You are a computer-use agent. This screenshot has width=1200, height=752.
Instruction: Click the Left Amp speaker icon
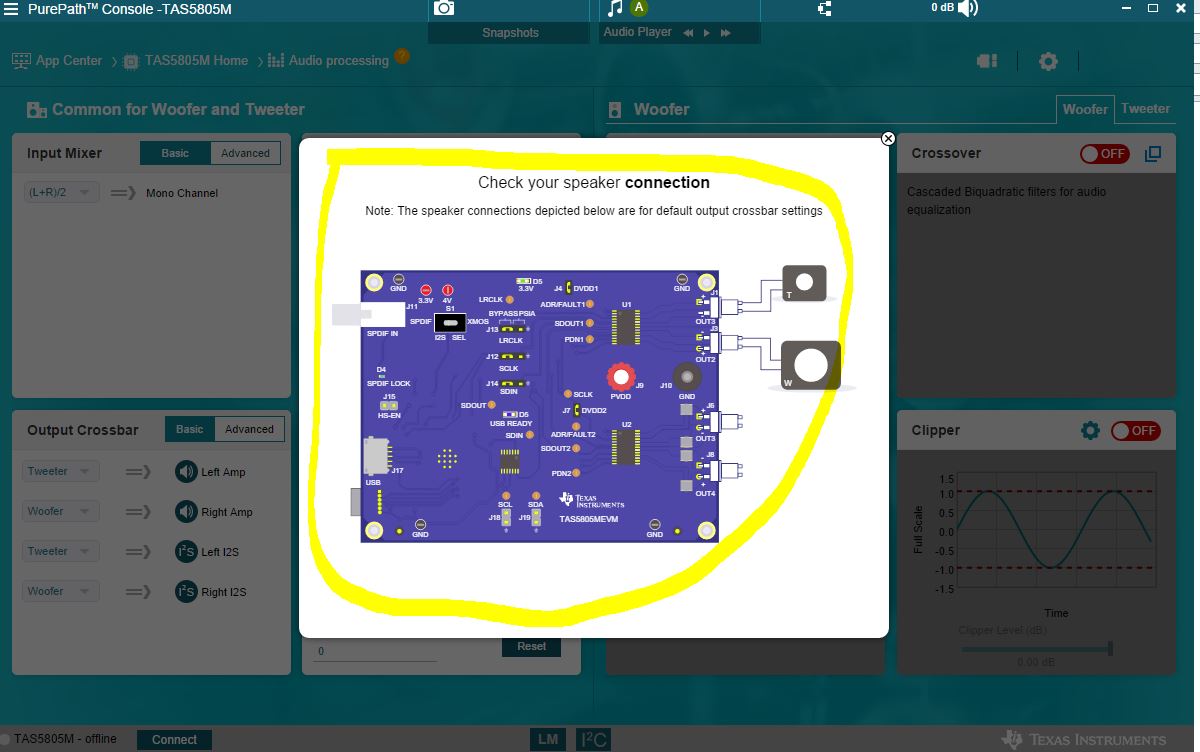tap(186, 471)
